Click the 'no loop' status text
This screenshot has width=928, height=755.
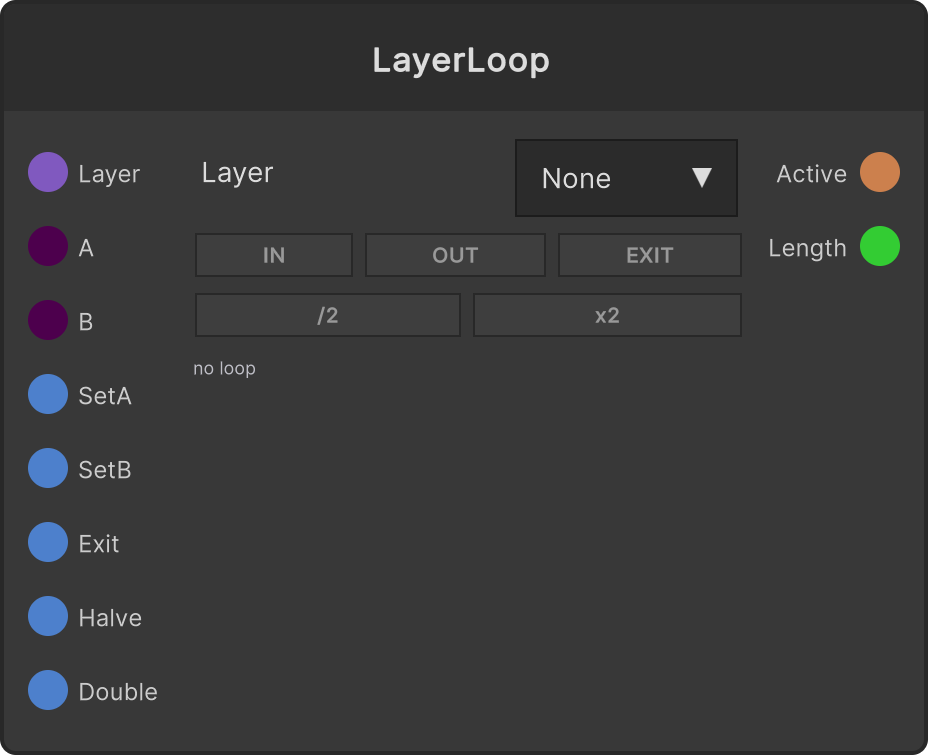point(224,368)
